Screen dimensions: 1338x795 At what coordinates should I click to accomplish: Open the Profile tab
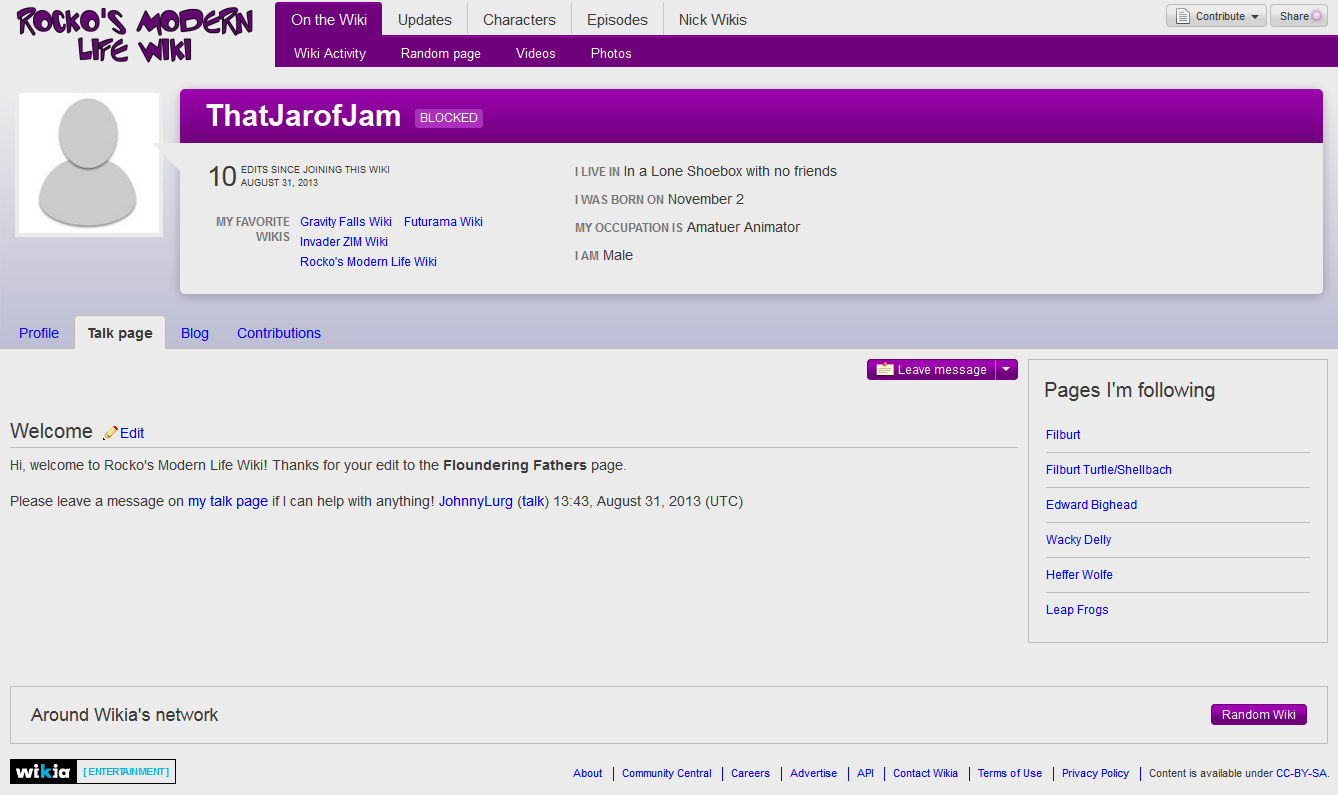(39, 333)
